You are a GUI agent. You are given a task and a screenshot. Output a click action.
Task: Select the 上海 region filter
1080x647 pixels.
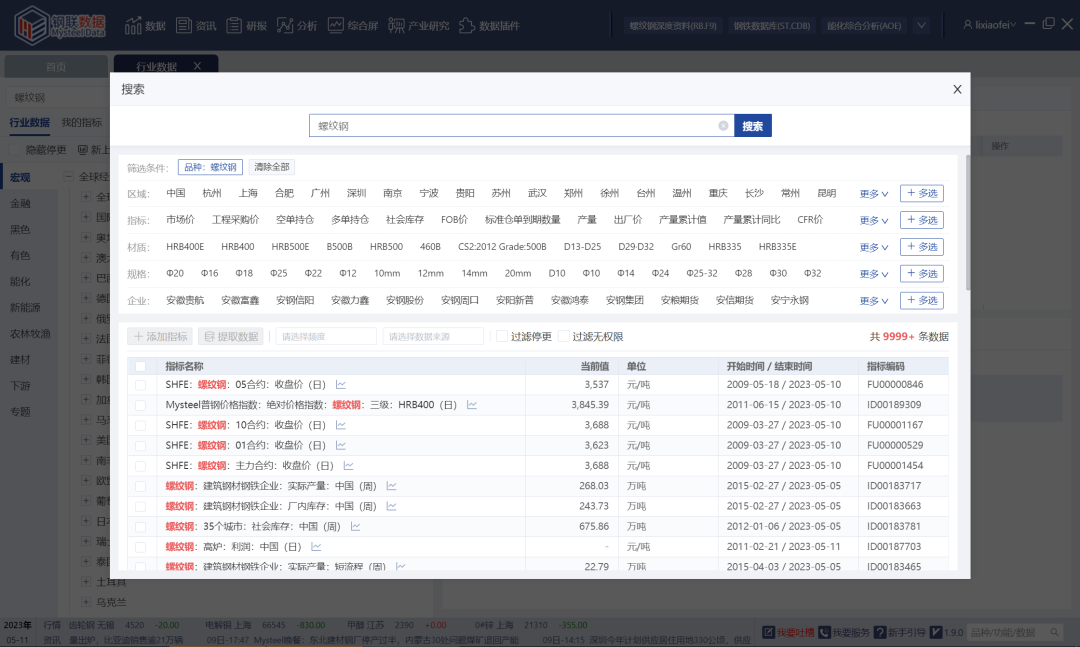point(248,194)
